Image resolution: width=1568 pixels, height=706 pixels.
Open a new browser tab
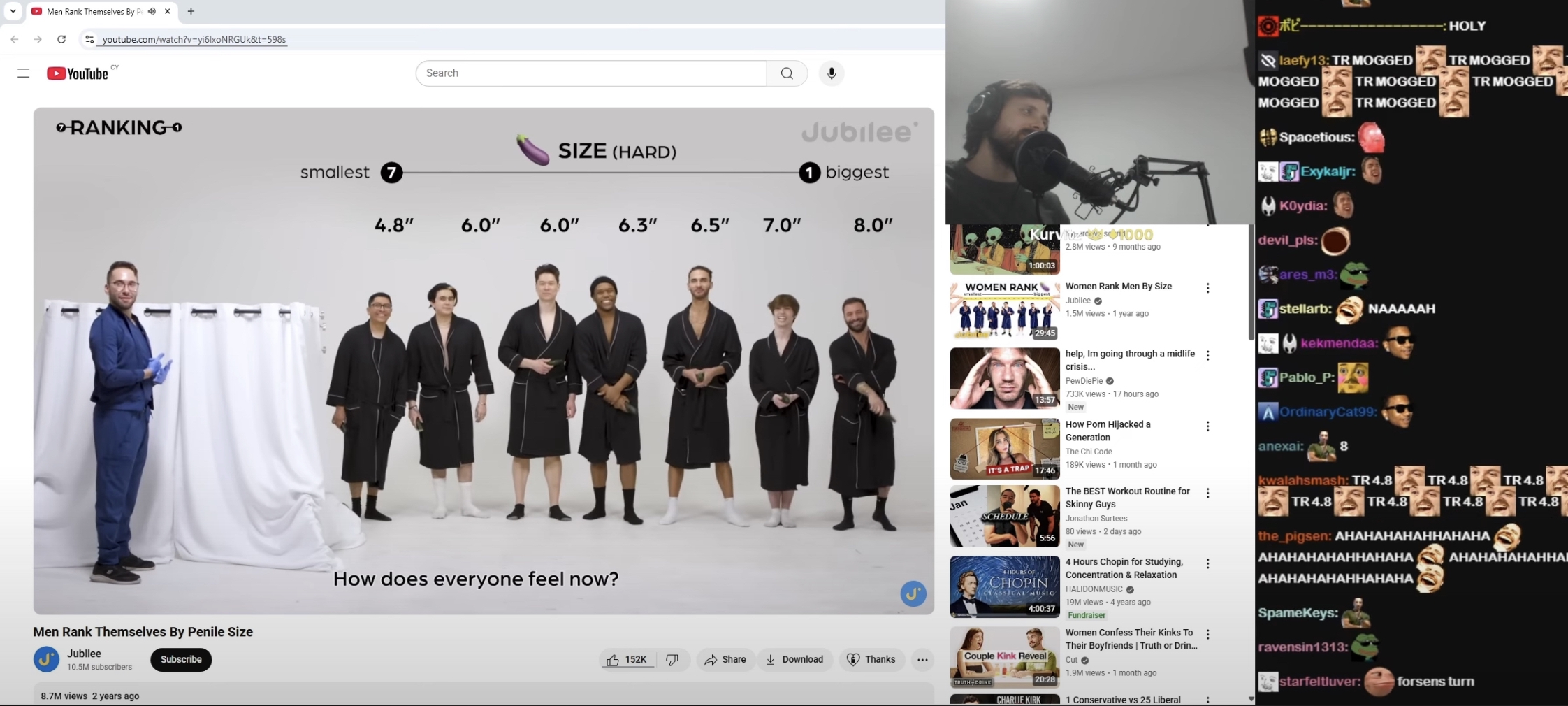(x=191, y=11)
